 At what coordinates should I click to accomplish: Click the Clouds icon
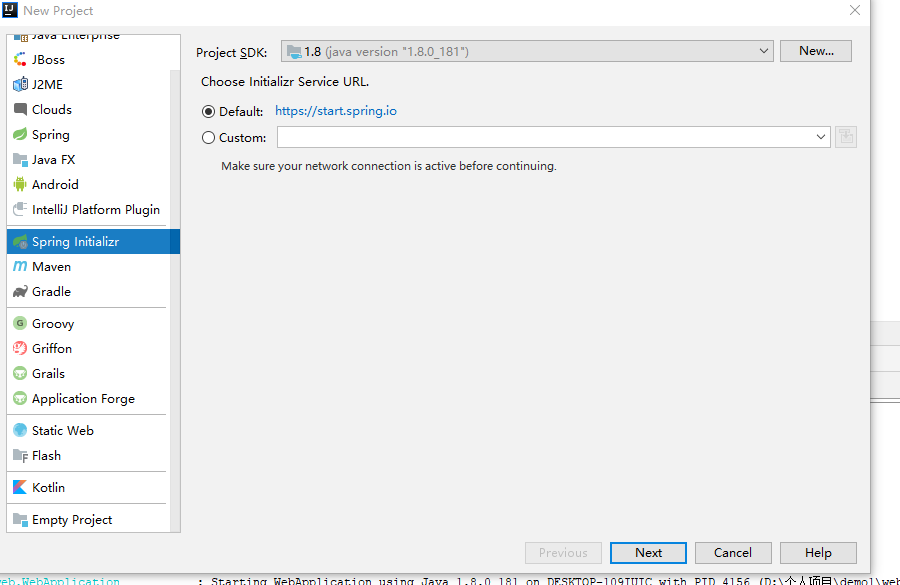[20, 109]
